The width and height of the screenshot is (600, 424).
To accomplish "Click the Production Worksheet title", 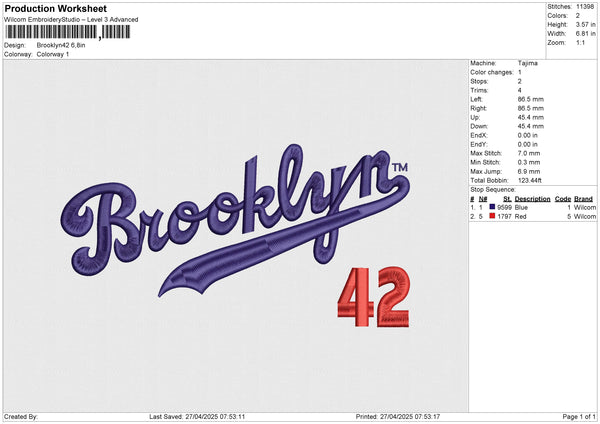I will [54, 8].
